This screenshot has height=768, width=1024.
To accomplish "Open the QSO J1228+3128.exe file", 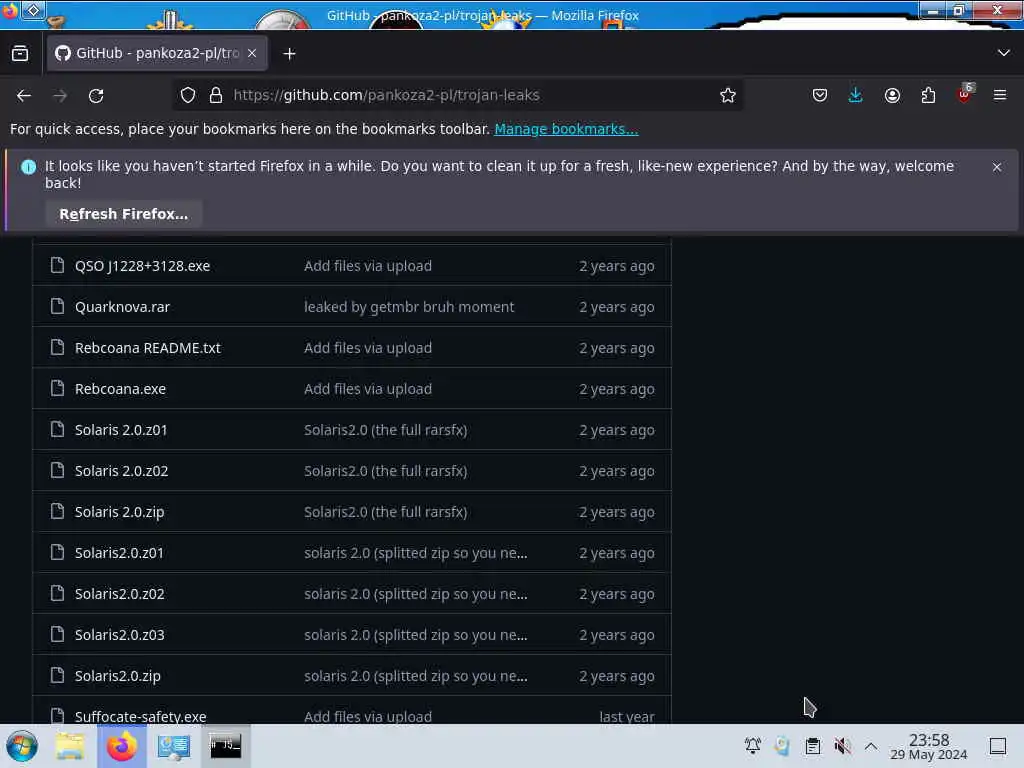I will (142, 266).
